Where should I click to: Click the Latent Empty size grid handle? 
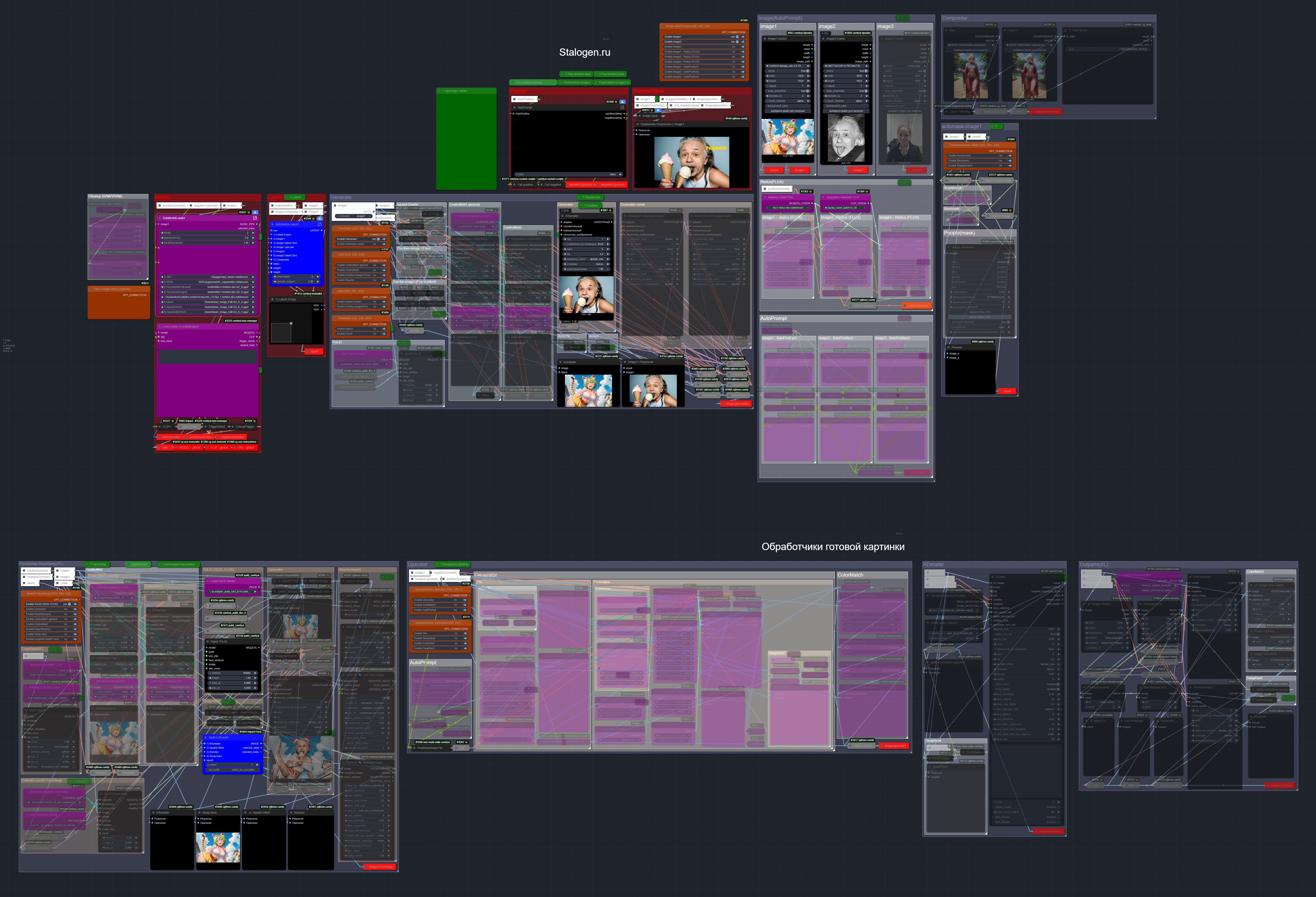tap(291, 323)
